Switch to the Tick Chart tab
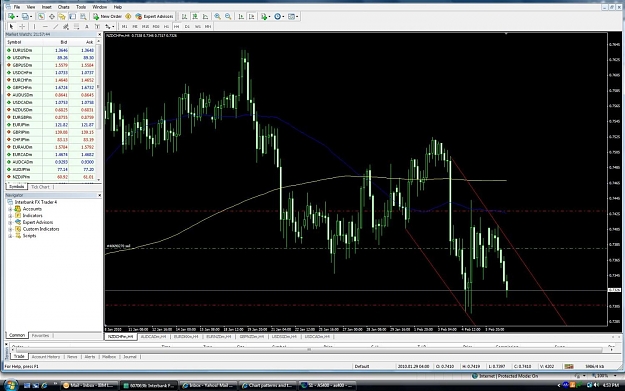 point(40,187)
